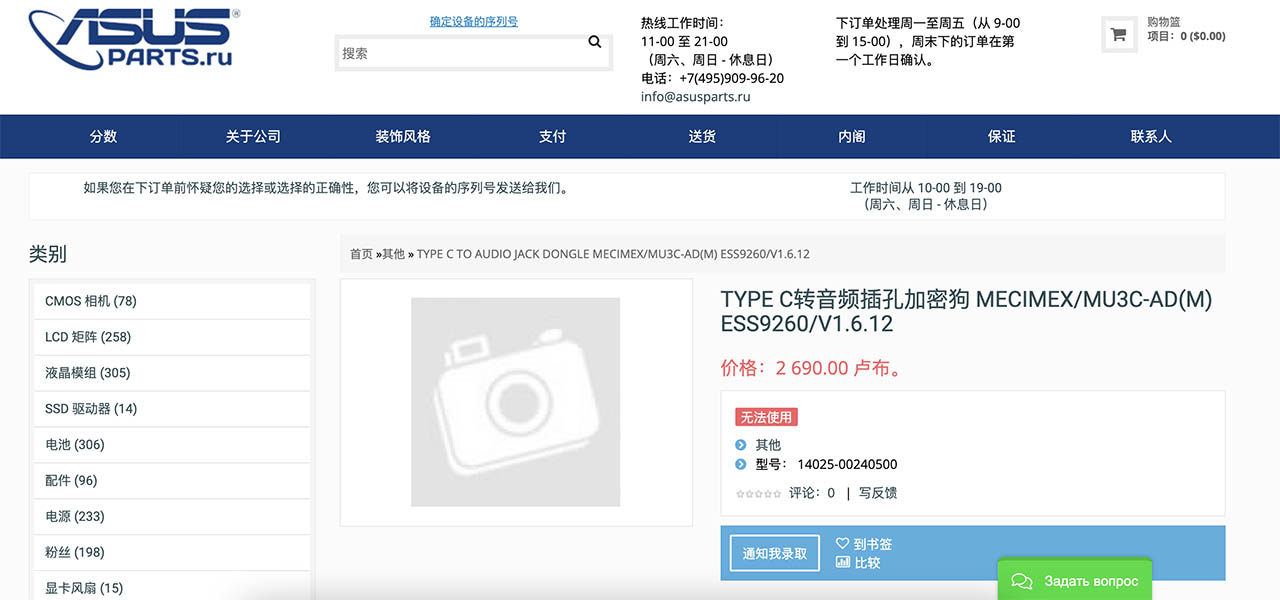The height and width of the screenshot is (600, 1280).
Task: Go to 其他 in the breadcrumb
Action: (393, 254)
